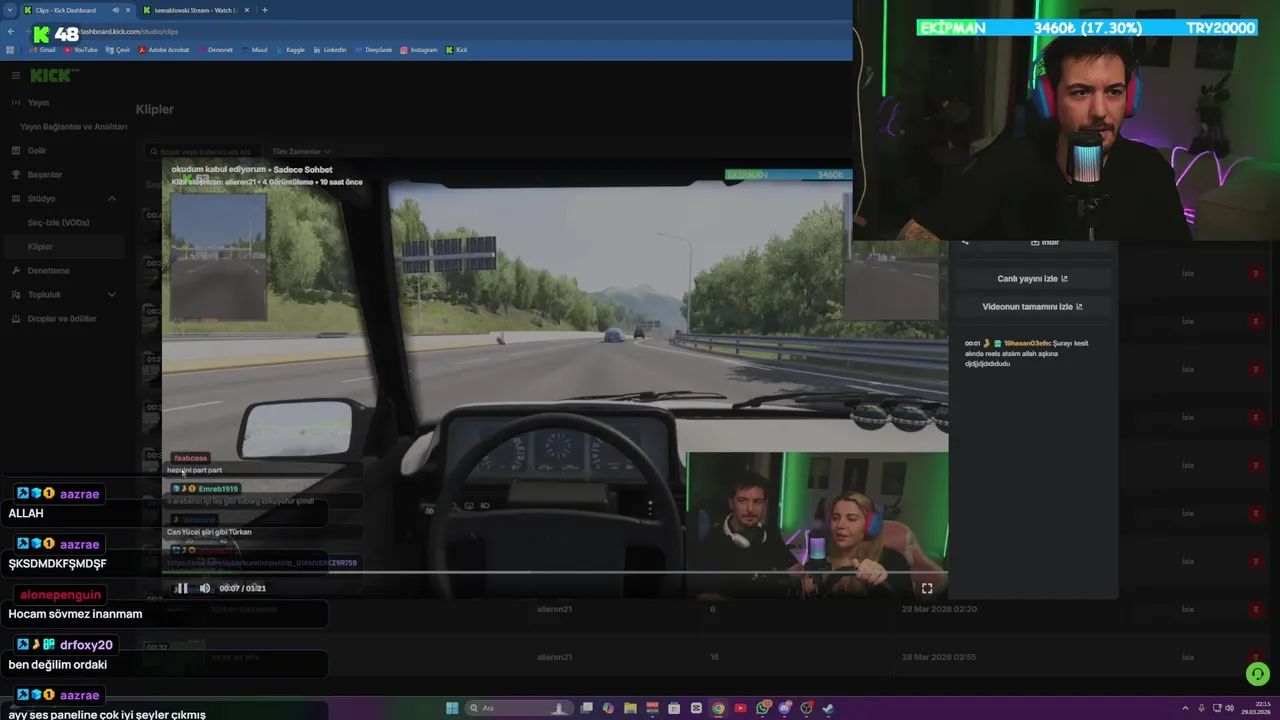
Task: Click the green support chat bubble icon
Action: [x=1258, y=674]
